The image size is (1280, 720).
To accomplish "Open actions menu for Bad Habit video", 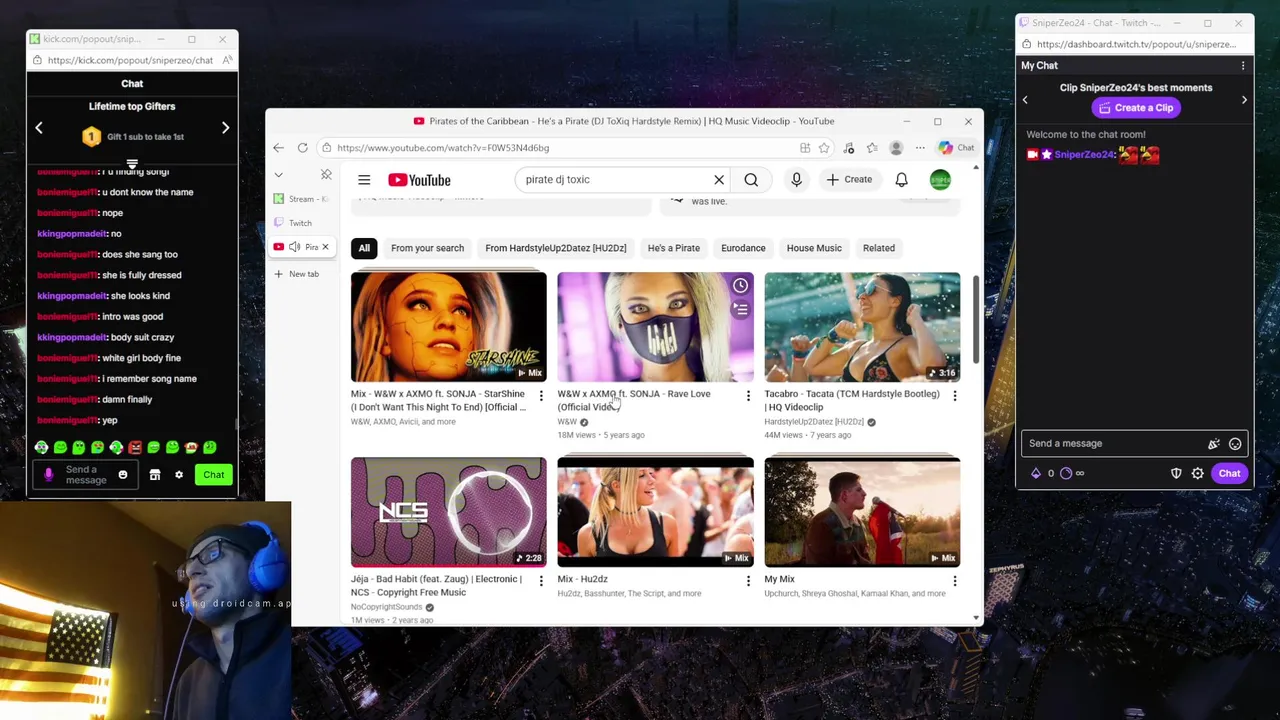I will pos(541,581).
